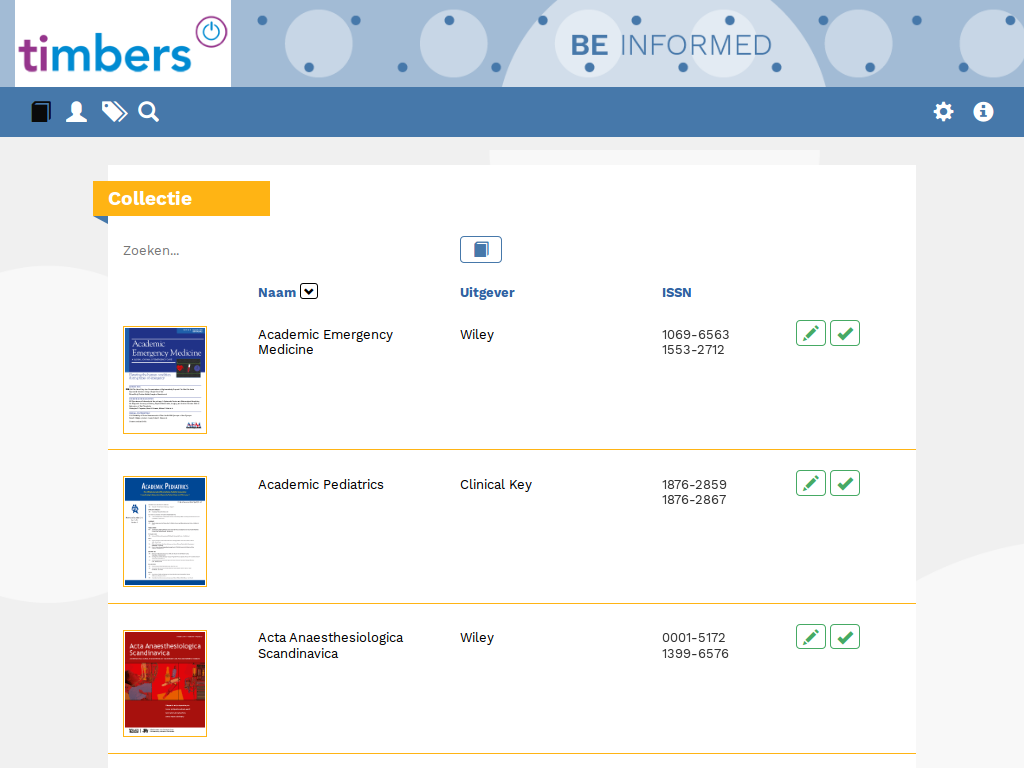Click the Clinical Key publisher text

tap(496, 485)
